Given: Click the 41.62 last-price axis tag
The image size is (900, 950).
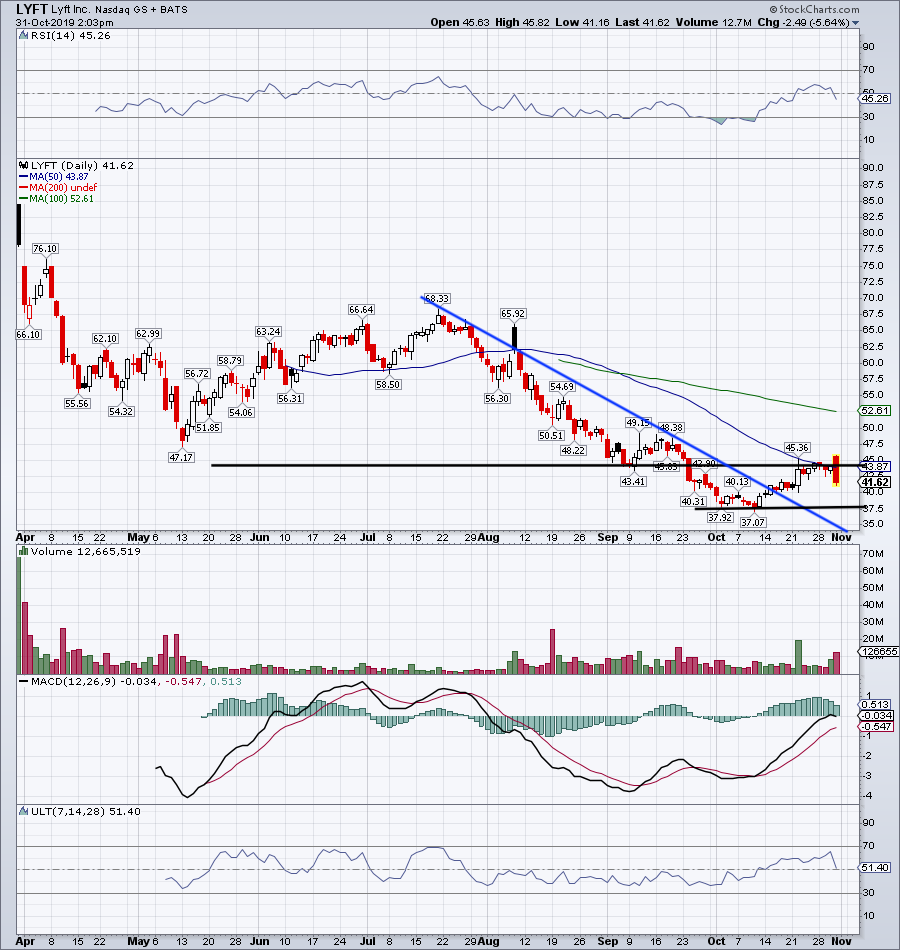Looking at the screenshot, I should [875, 482].
